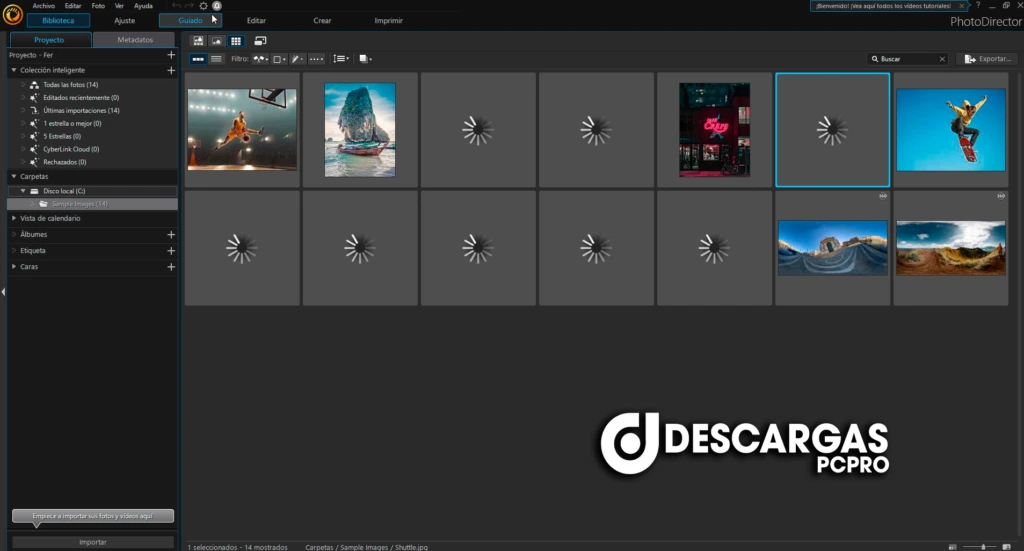This screenshot has width=1024, height=551.
Task: Click the notifications bell icon
Action: pyautogui.click(x=217, y=6)
